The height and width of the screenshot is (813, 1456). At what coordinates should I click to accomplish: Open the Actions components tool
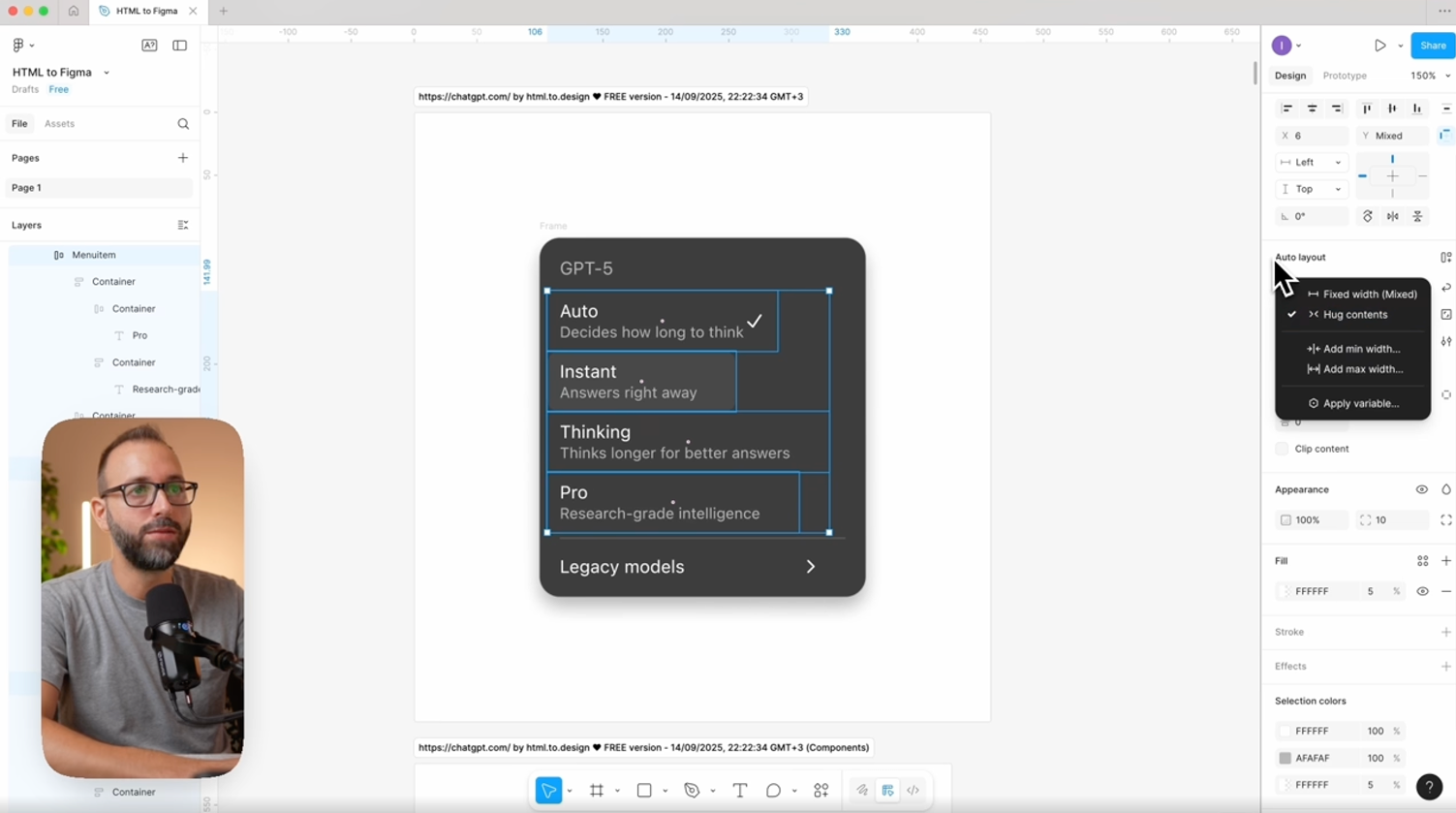821,791
